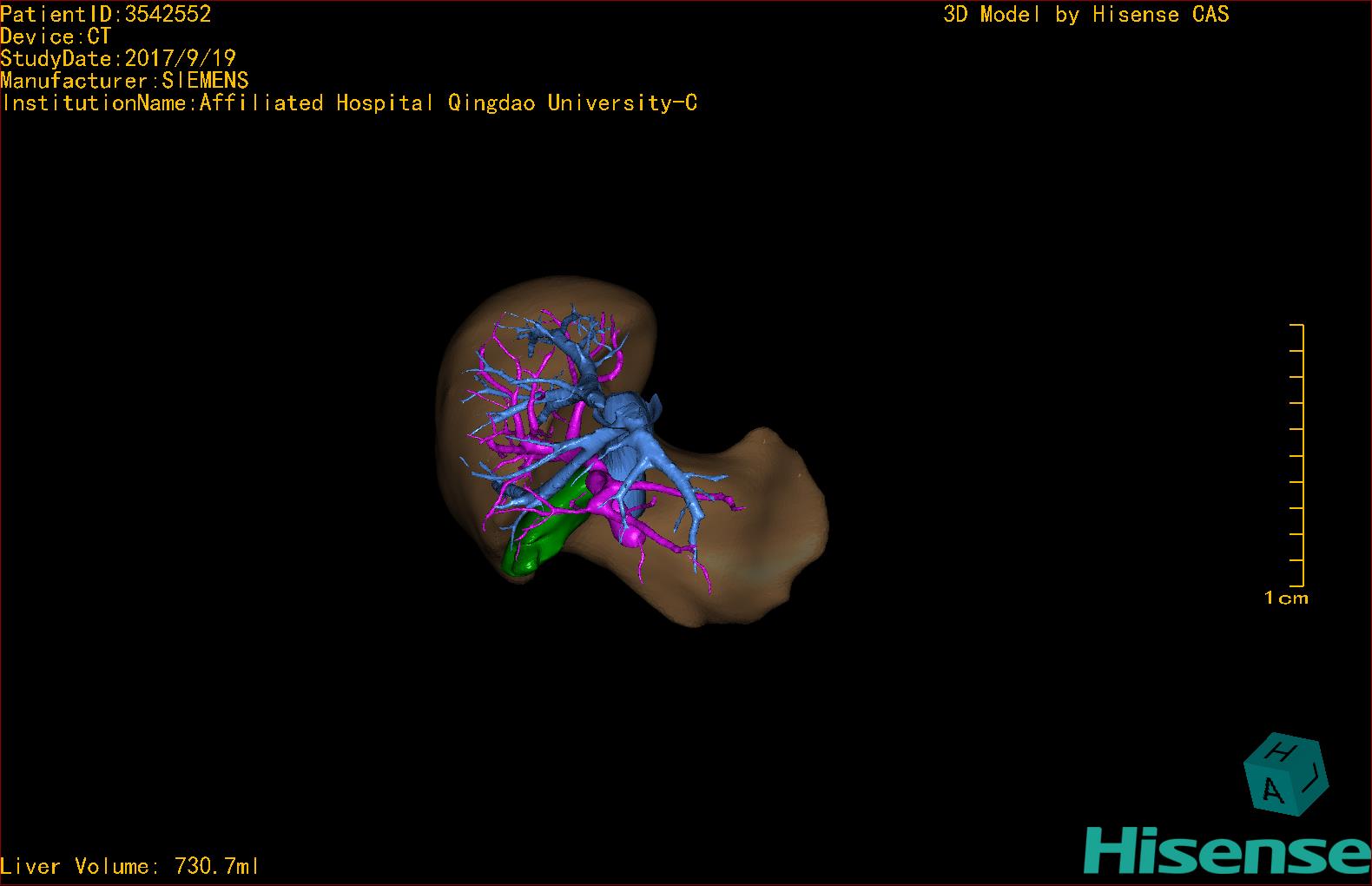Image resolution: width=1372 pixels, height=886 pixels.
Task: Click the 1cm scale ruler
Action: 1297,455
